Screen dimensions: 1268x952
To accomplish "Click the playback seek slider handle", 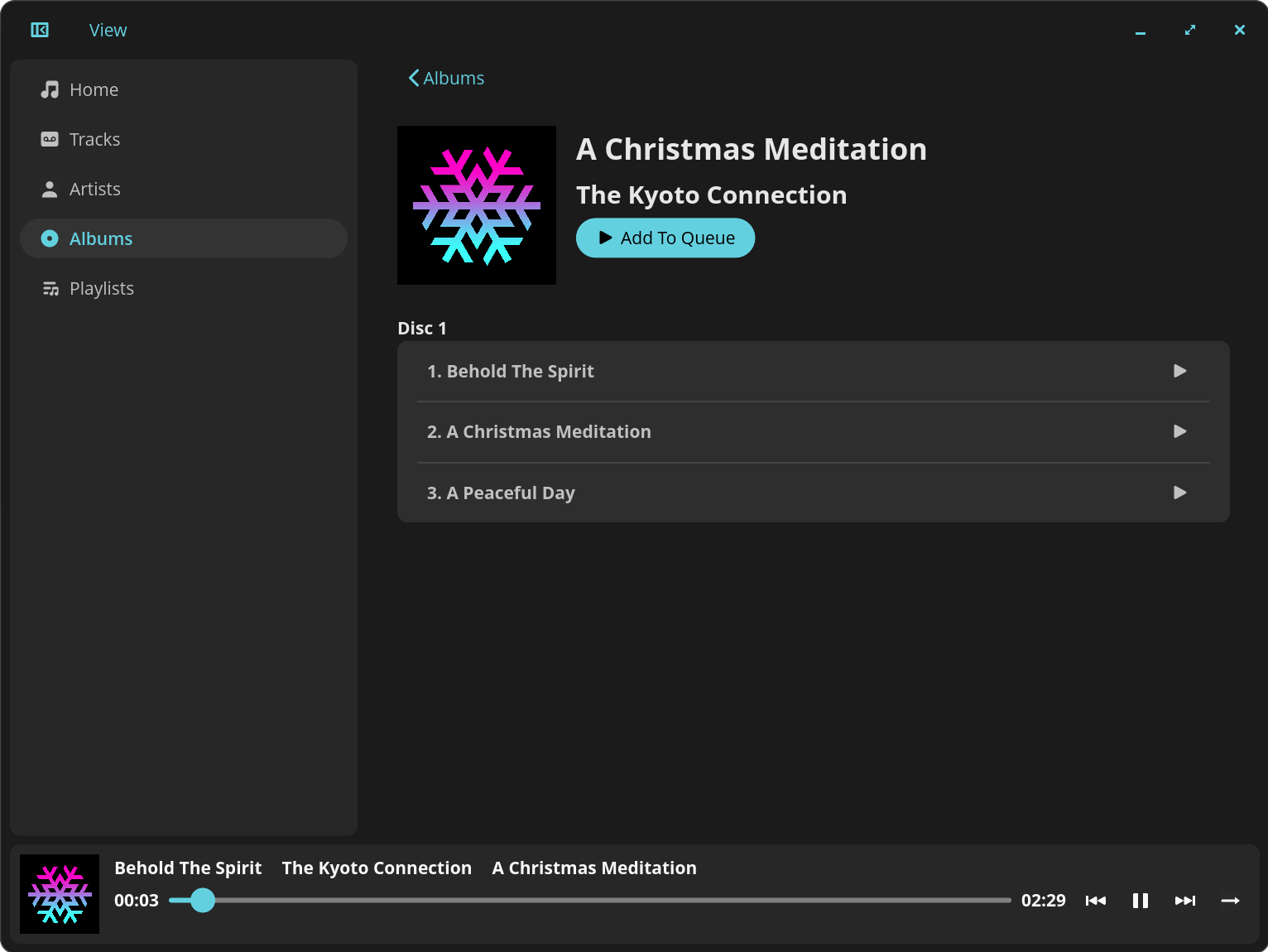I will click(x=202, y=900).
